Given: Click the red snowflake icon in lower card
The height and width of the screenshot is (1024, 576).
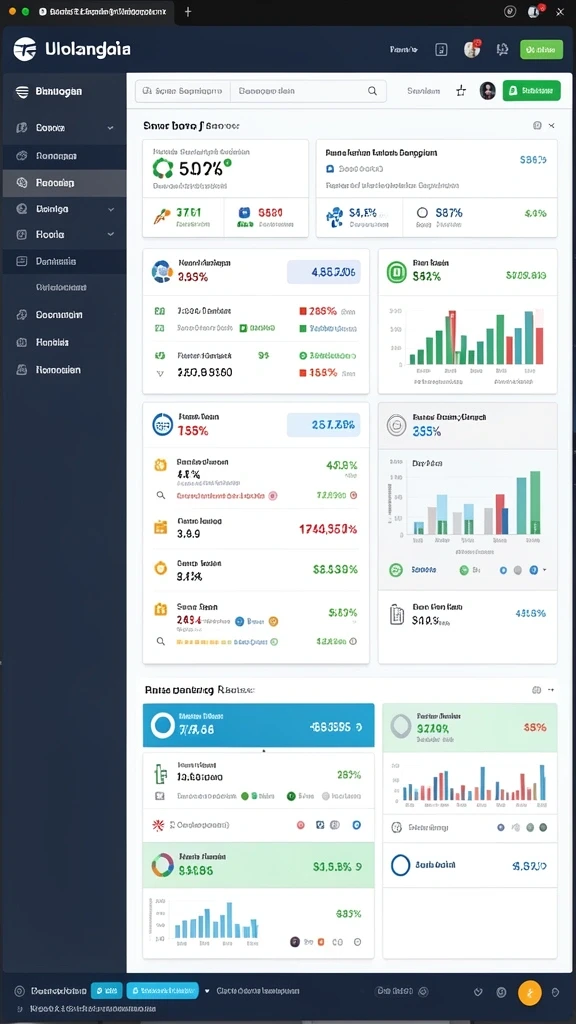Looking at the screenshot, I should 157,825.
